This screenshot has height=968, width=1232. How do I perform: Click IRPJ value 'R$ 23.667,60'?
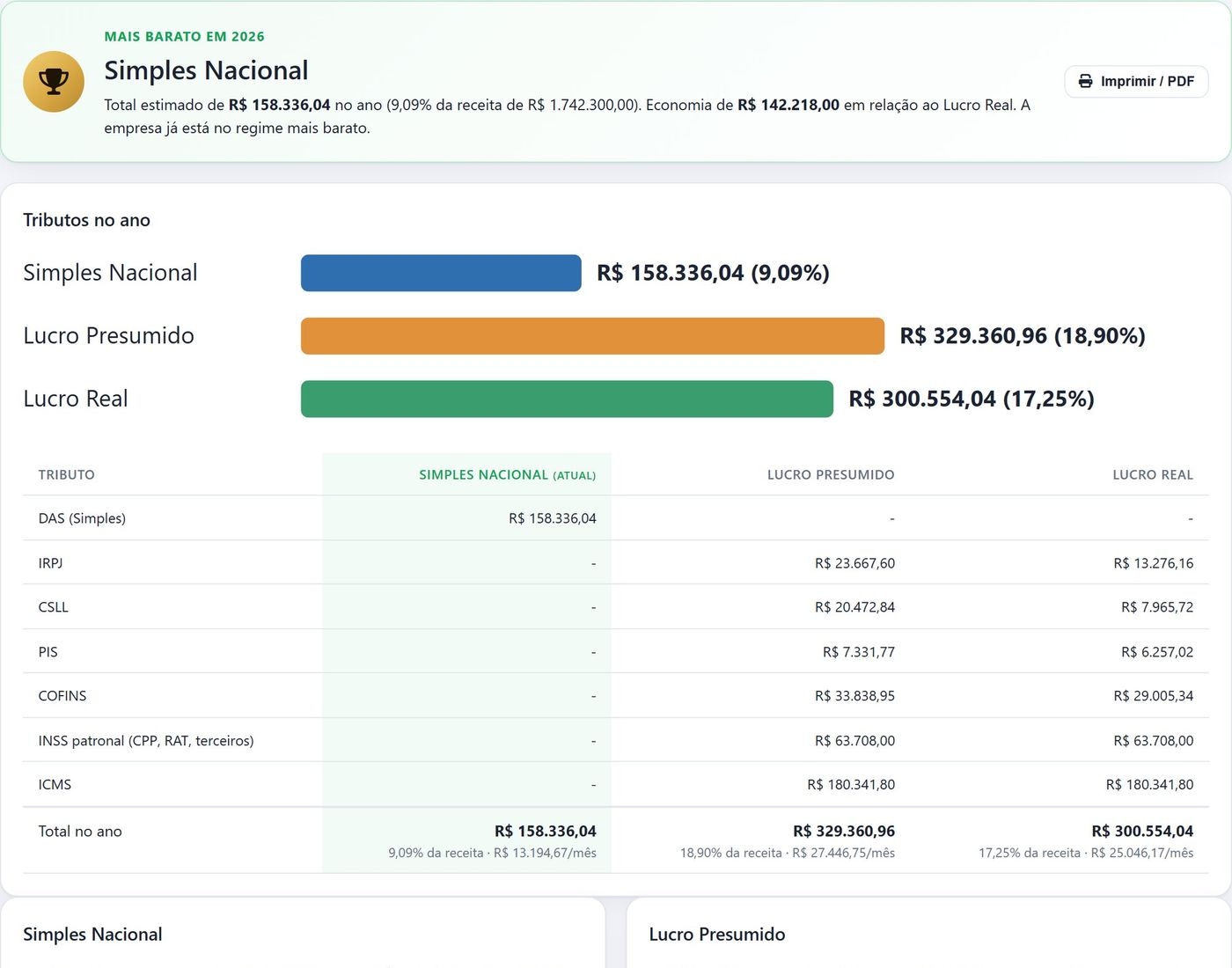click(854, 563)
